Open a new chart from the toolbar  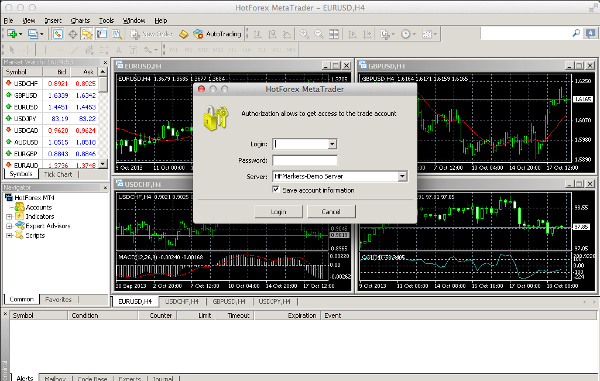click(12, 34)
